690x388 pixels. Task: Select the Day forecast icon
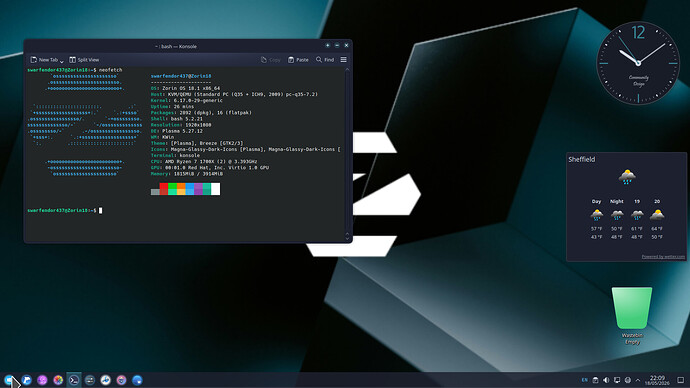597,215
